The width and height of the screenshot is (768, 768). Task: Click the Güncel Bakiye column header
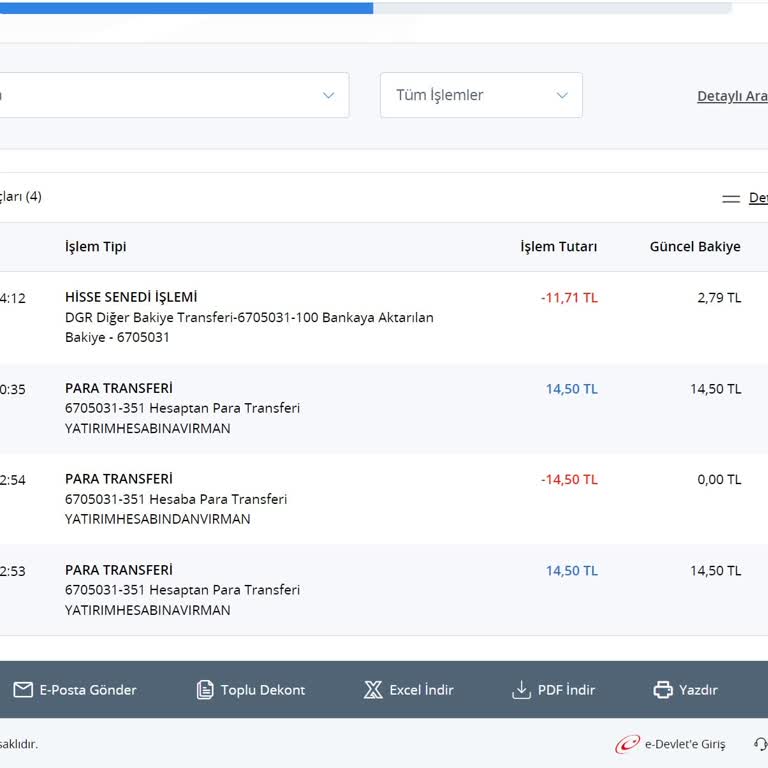pyautogui.click(x=695, y=247)
